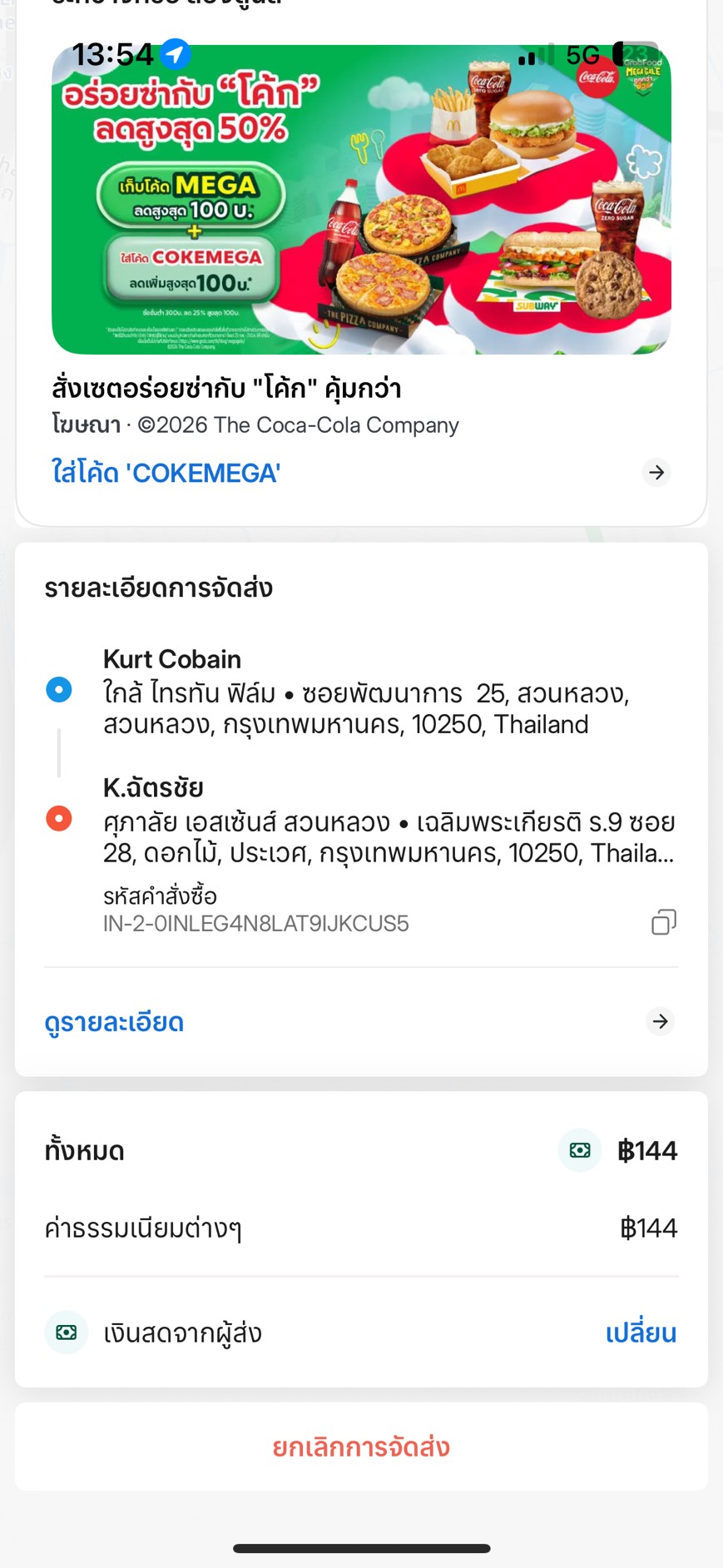
Task: Apply the ใส่โค้ด 'COKEMEGA' promo link
Action: tap(166, 473)
